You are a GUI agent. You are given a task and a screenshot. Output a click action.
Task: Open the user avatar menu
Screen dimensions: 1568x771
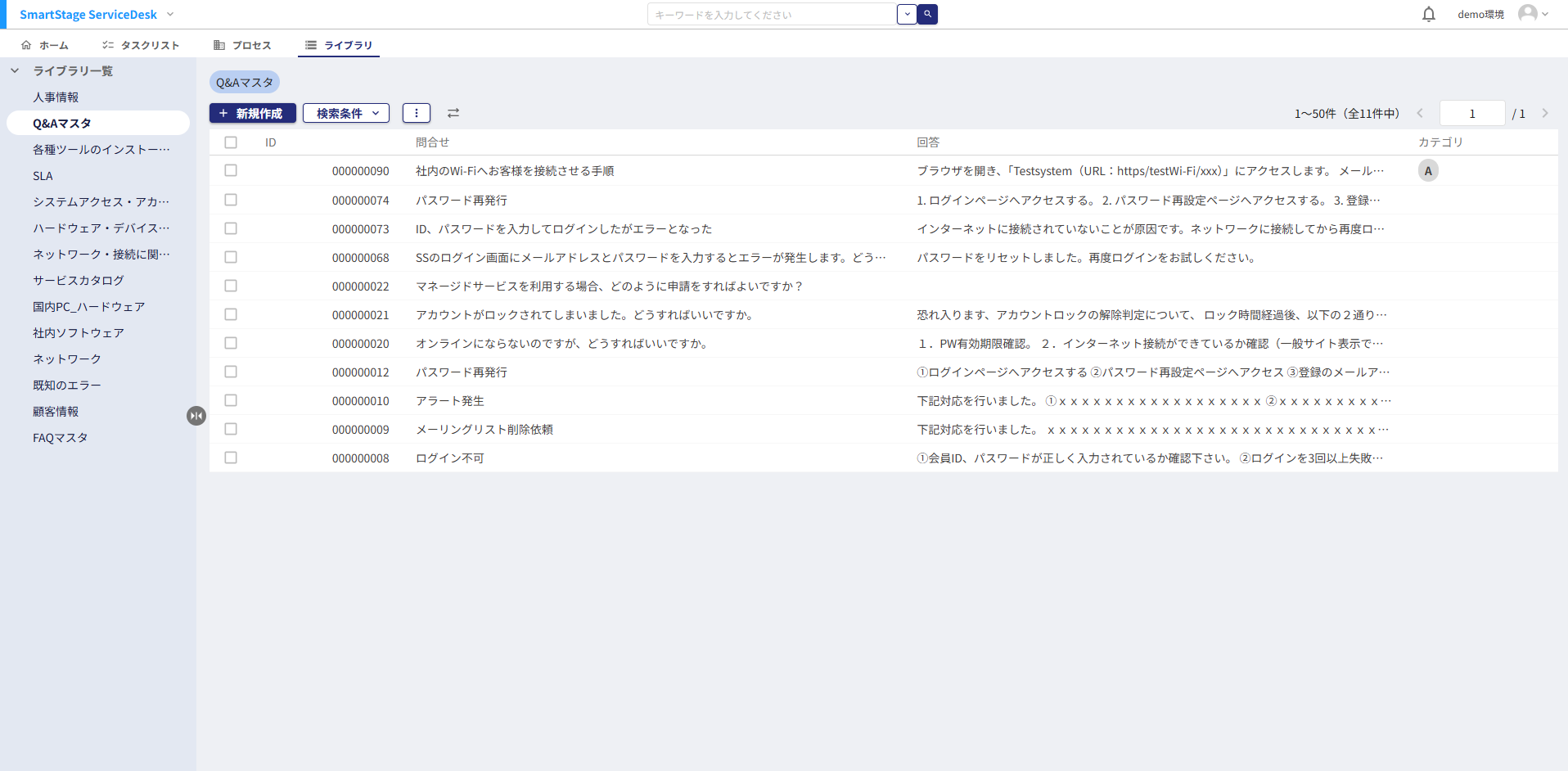[1532, 14]
